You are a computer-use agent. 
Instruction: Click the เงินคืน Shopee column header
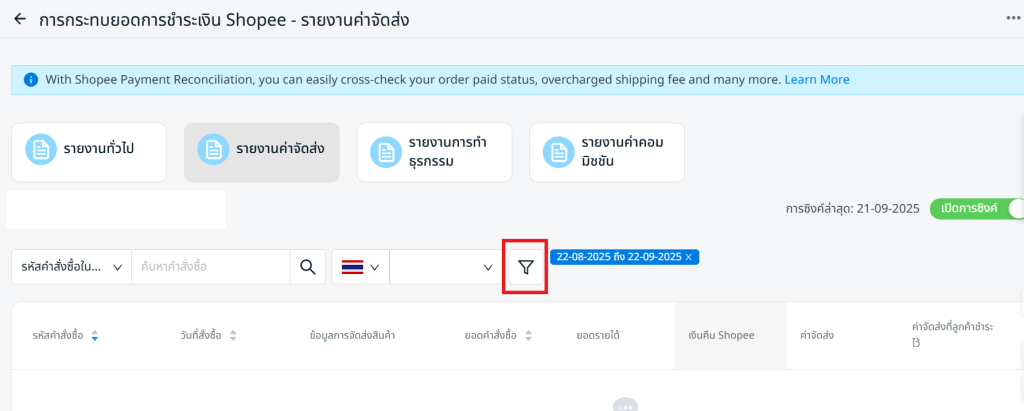[721, 336]
